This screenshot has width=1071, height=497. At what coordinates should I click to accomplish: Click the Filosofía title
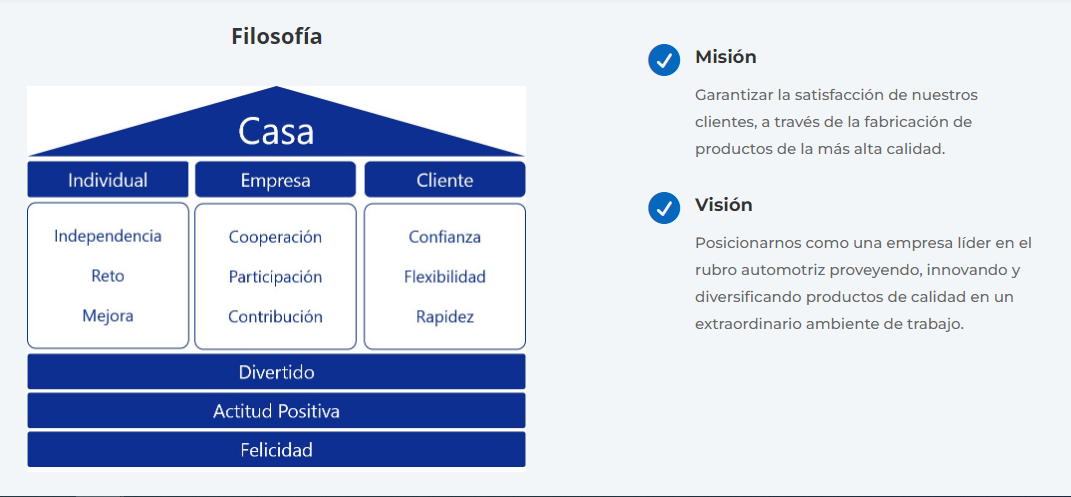click(x=276, y=37)
